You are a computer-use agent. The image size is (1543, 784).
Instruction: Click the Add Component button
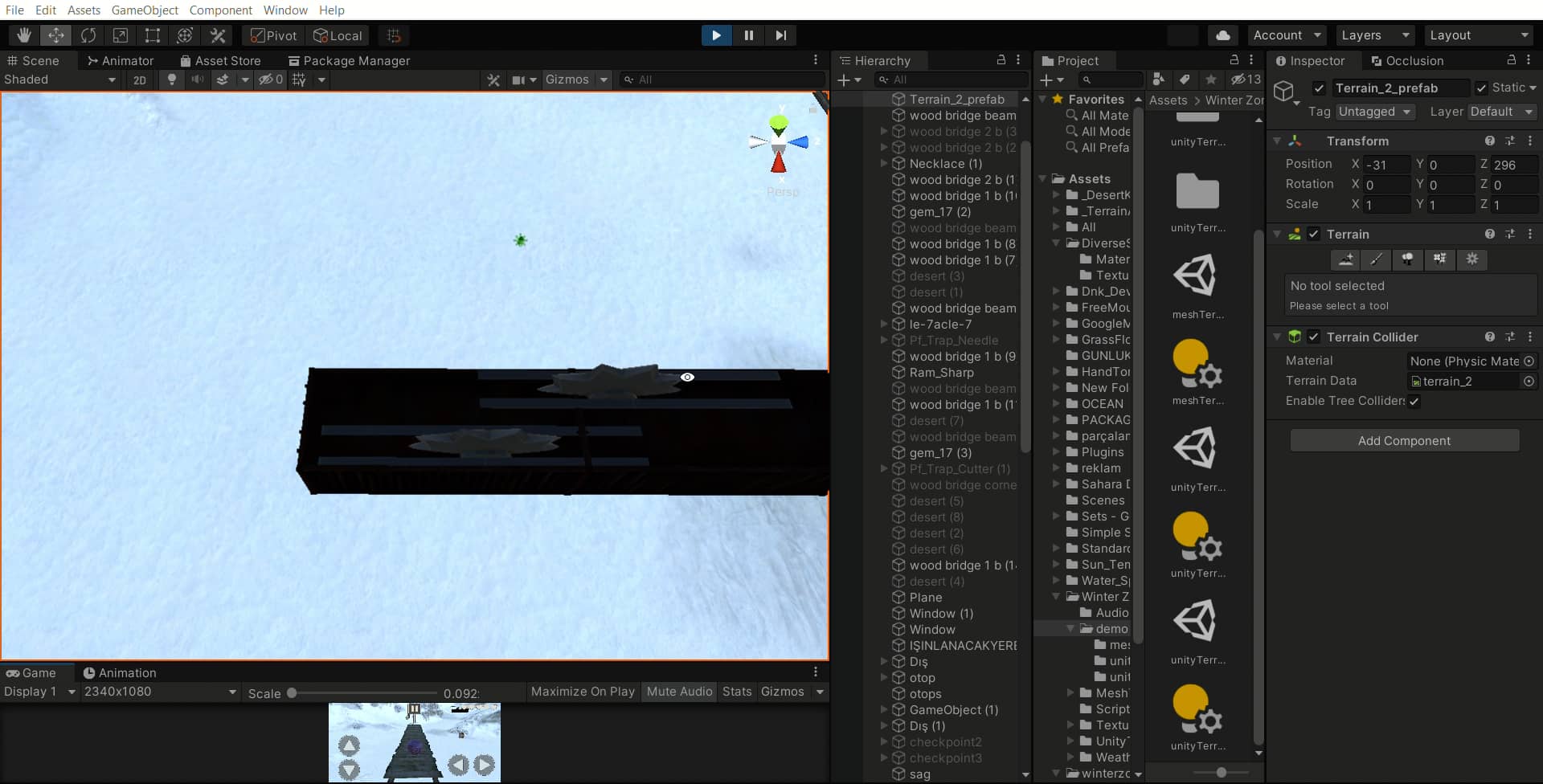click(1404, 440)
